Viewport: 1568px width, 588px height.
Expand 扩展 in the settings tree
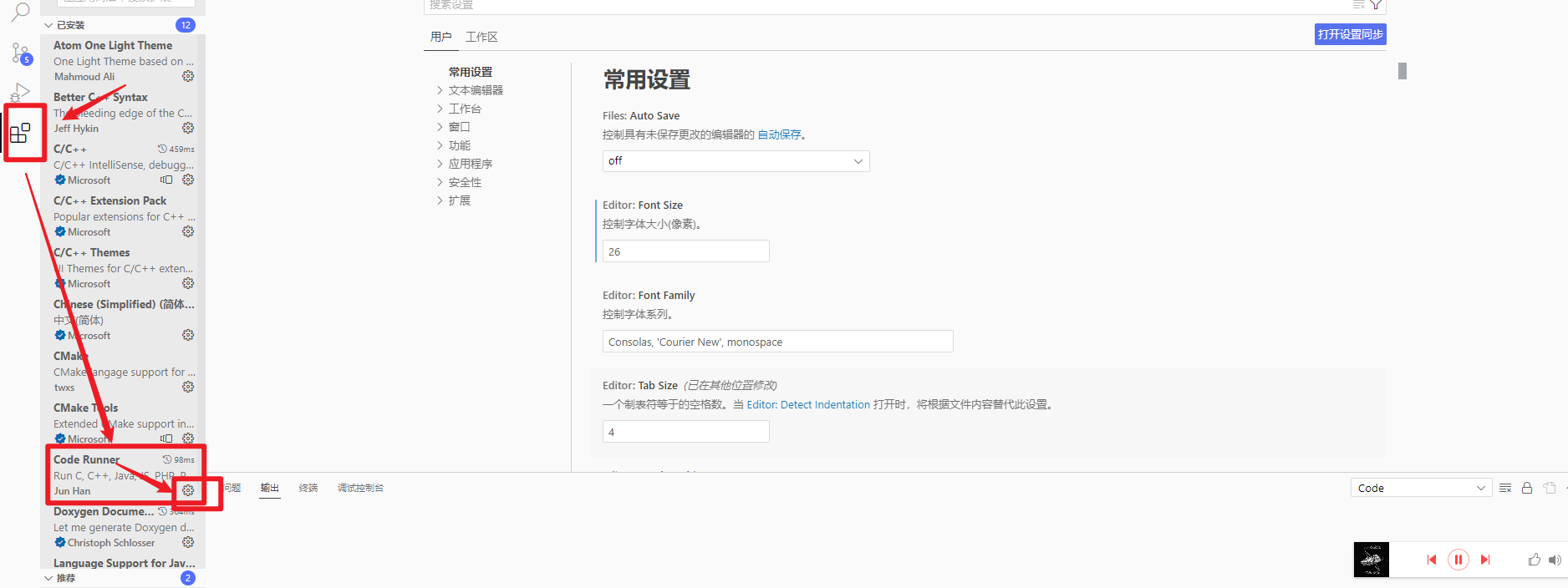point(440,200)
